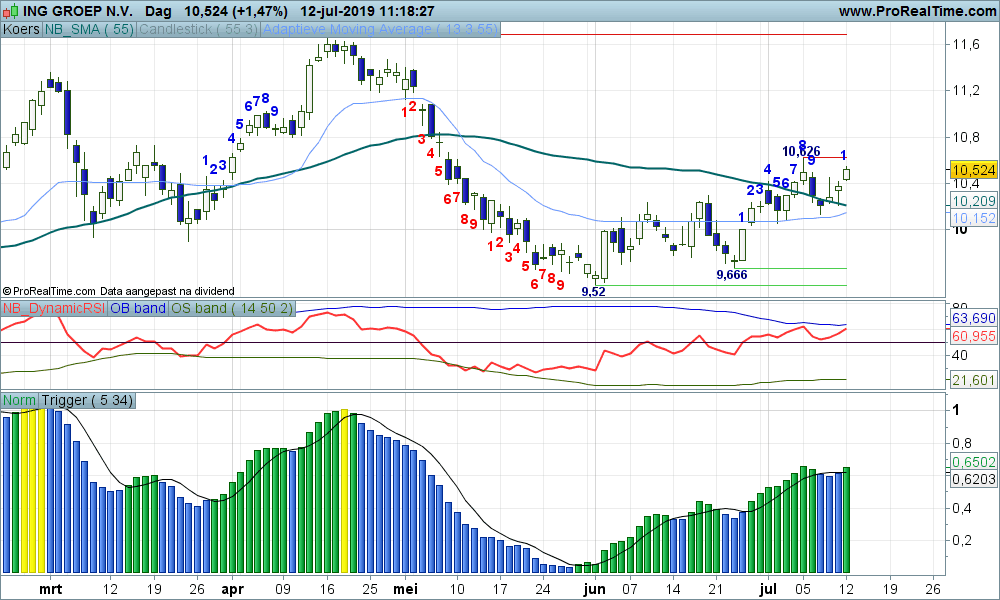The image size is (1000, 600).
Task: Select the apr month label on time axis
Action: (x=232, y=589)
